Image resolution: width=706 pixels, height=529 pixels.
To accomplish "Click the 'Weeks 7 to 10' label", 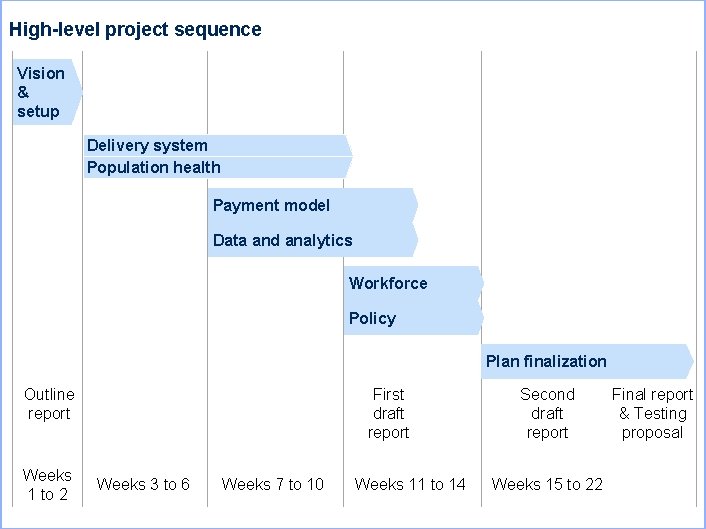I will tap(273, 485).
